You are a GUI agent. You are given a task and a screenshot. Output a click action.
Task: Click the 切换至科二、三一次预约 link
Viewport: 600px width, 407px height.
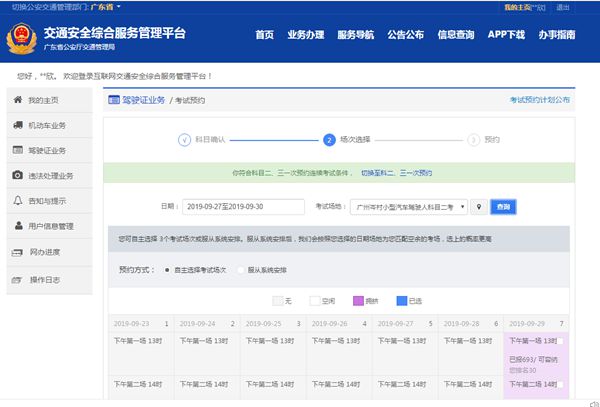point(396,173)
